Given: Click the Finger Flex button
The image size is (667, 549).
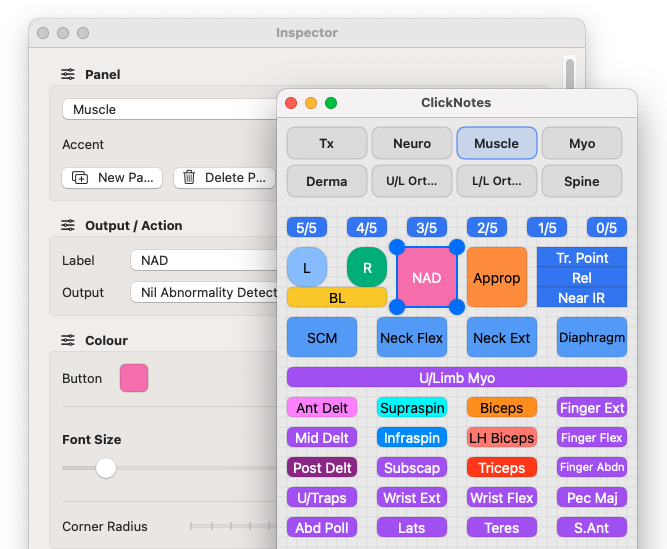Looking at the screenshot, I should (592, 437).
